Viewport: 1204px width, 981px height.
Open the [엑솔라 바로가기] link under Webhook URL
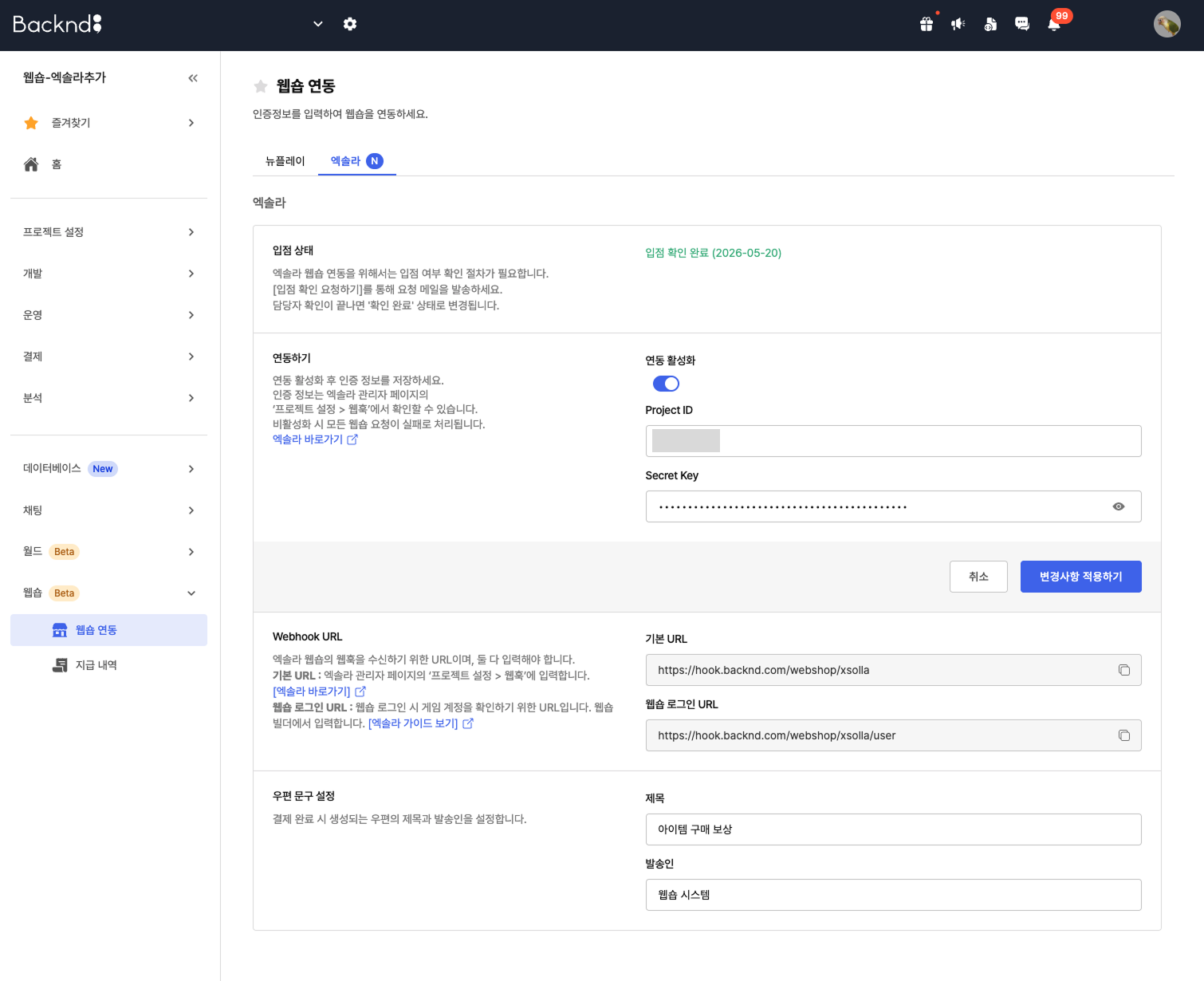312,691
